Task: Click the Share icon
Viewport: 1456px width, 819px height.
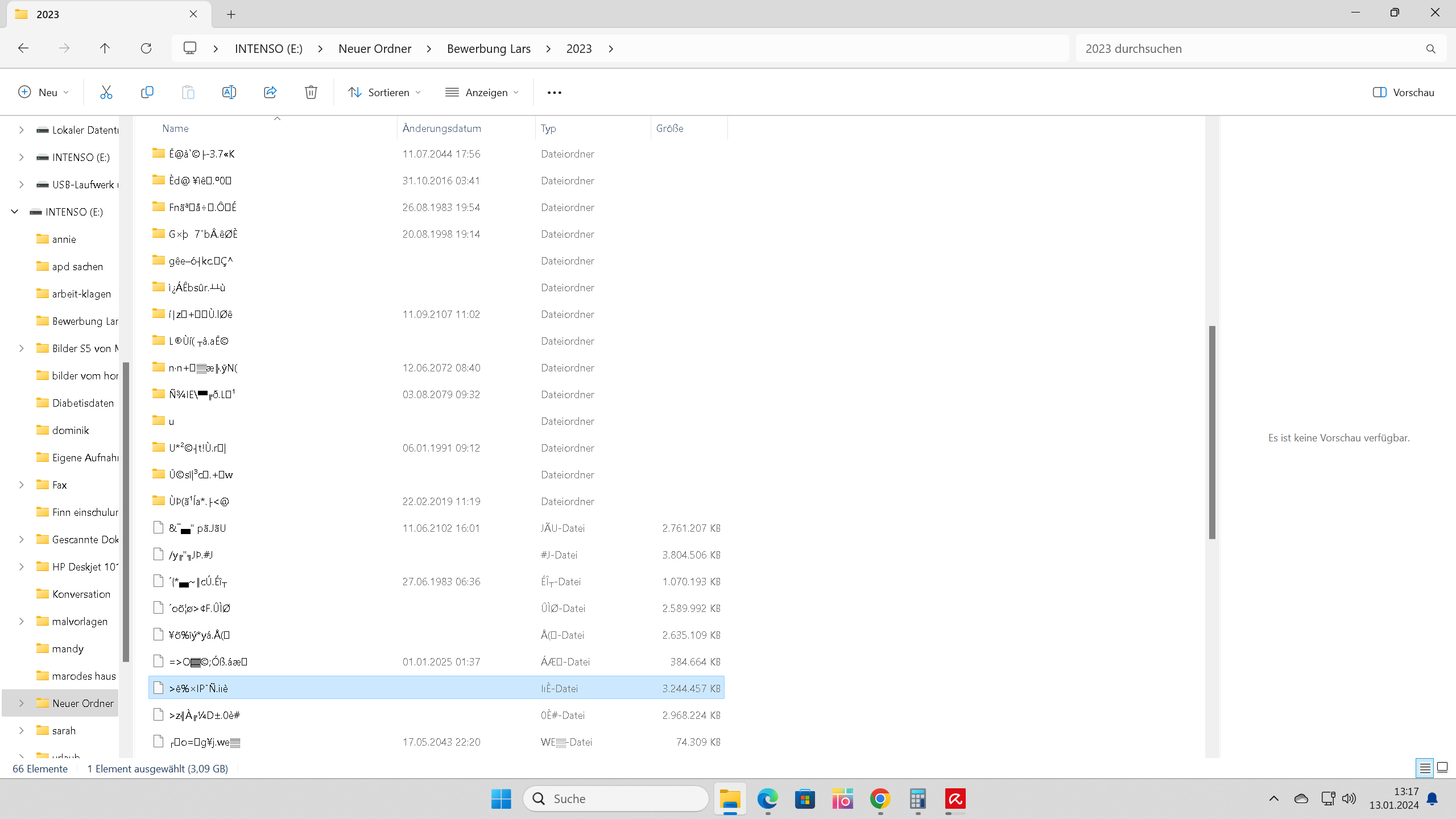Action: tap(270, 92)
